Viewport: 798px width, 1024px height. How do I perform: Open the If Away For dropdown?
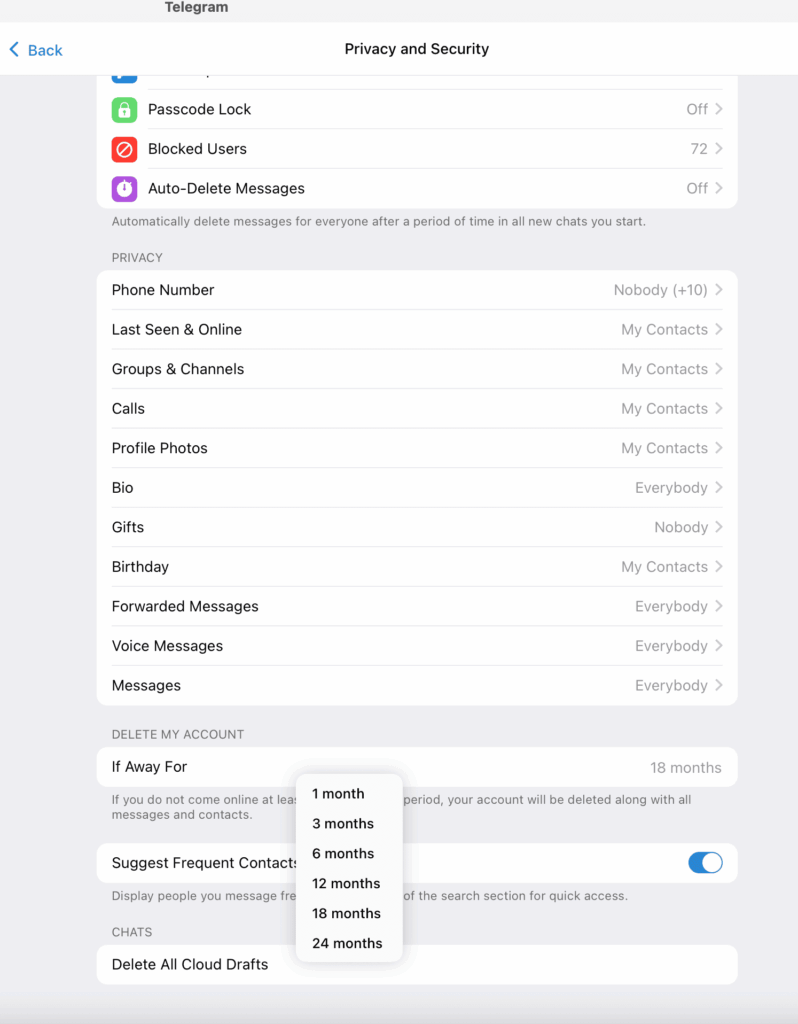[685, 768]
